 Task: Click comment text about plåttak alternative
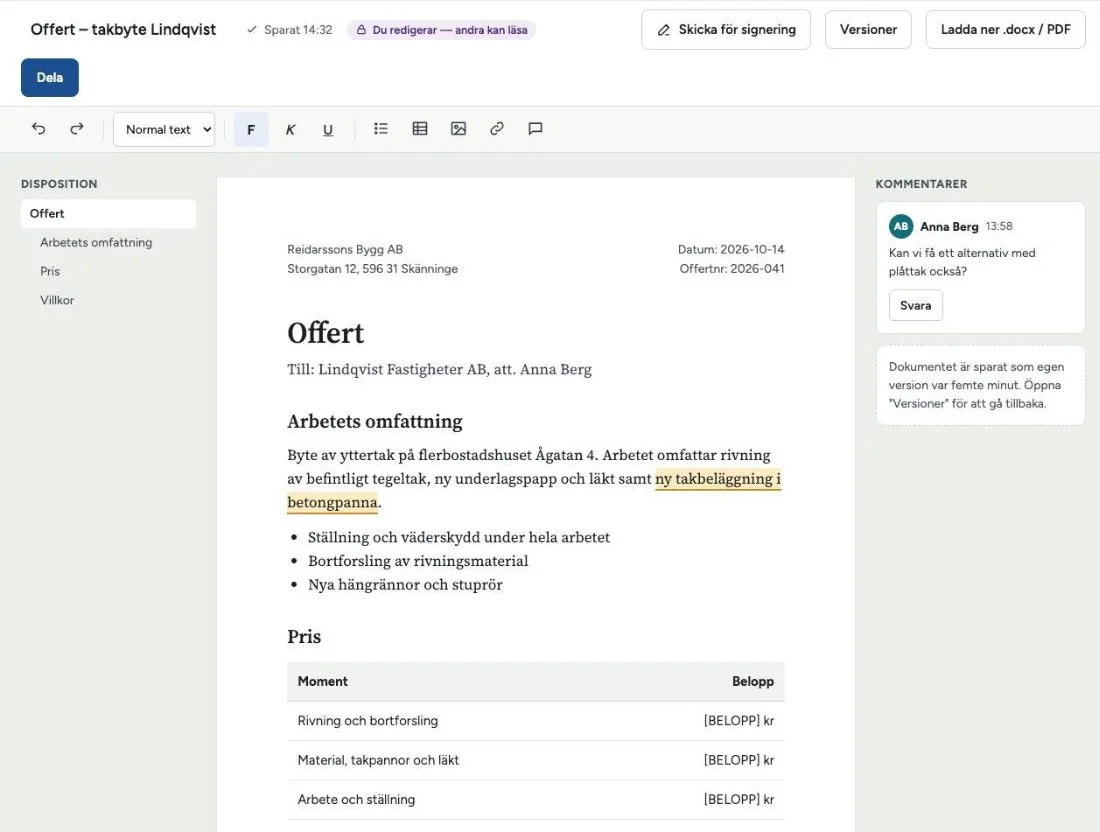tap(962, 262)
